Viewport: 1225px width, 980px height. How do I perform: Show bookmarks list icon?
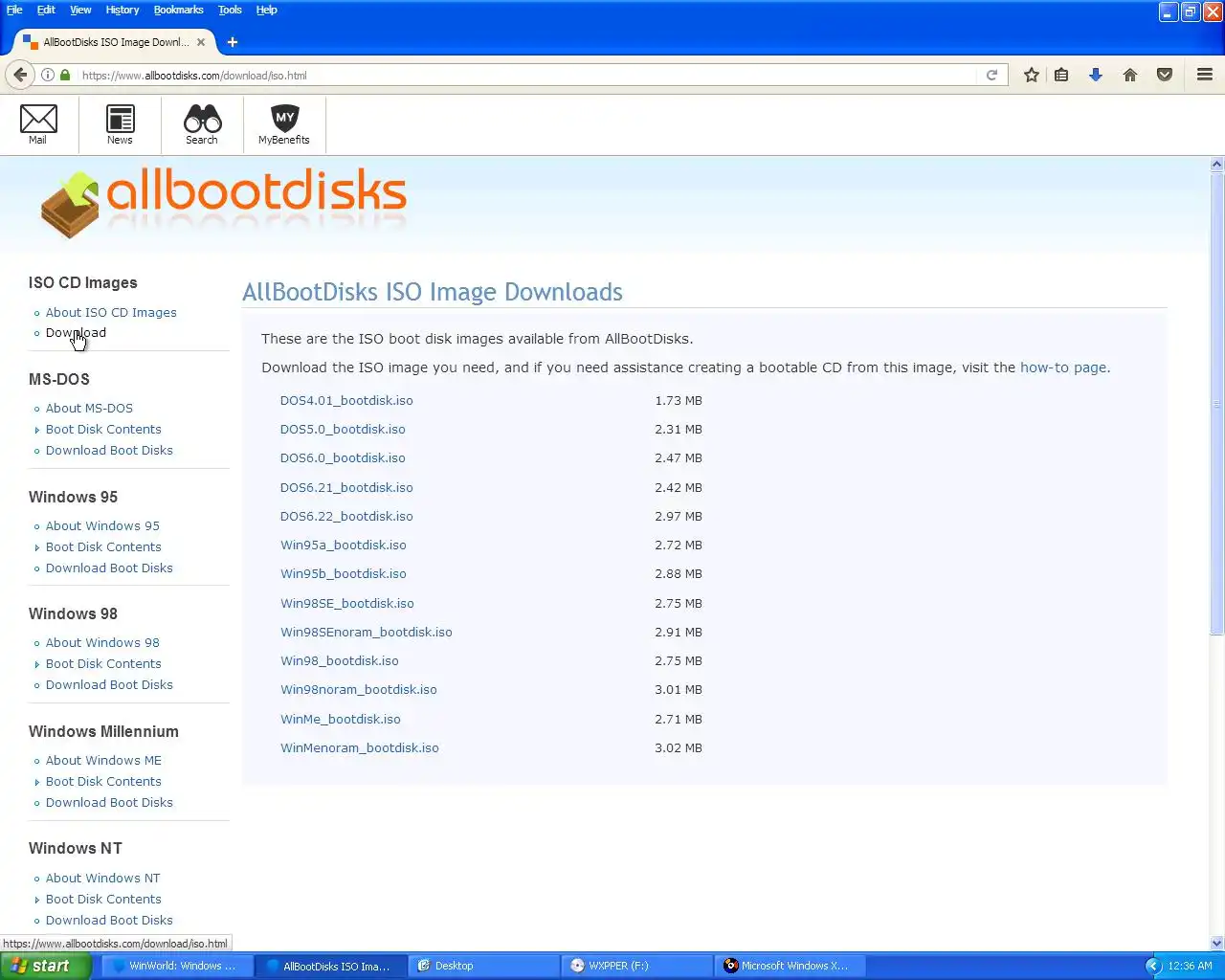(1061, 75)
